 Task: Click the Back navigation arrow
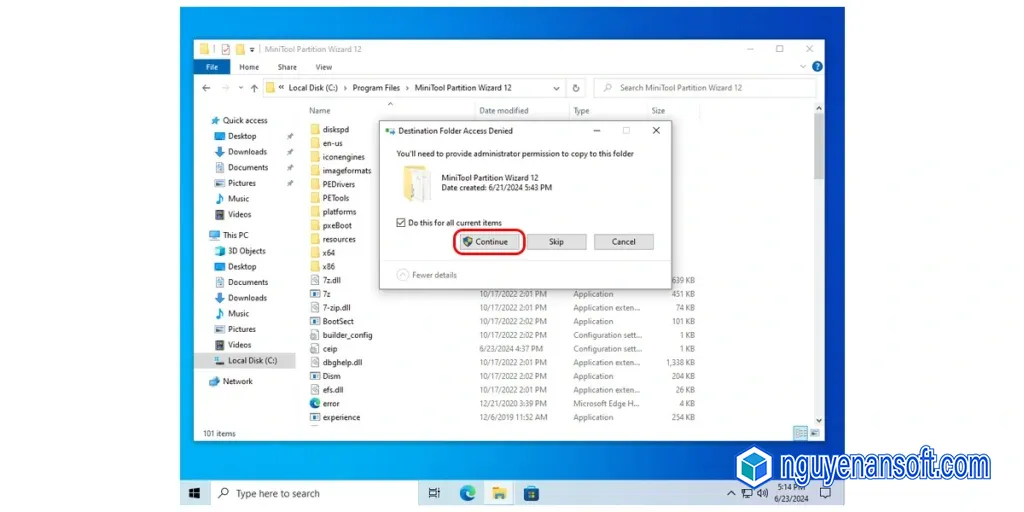click(x=206, y=88)
